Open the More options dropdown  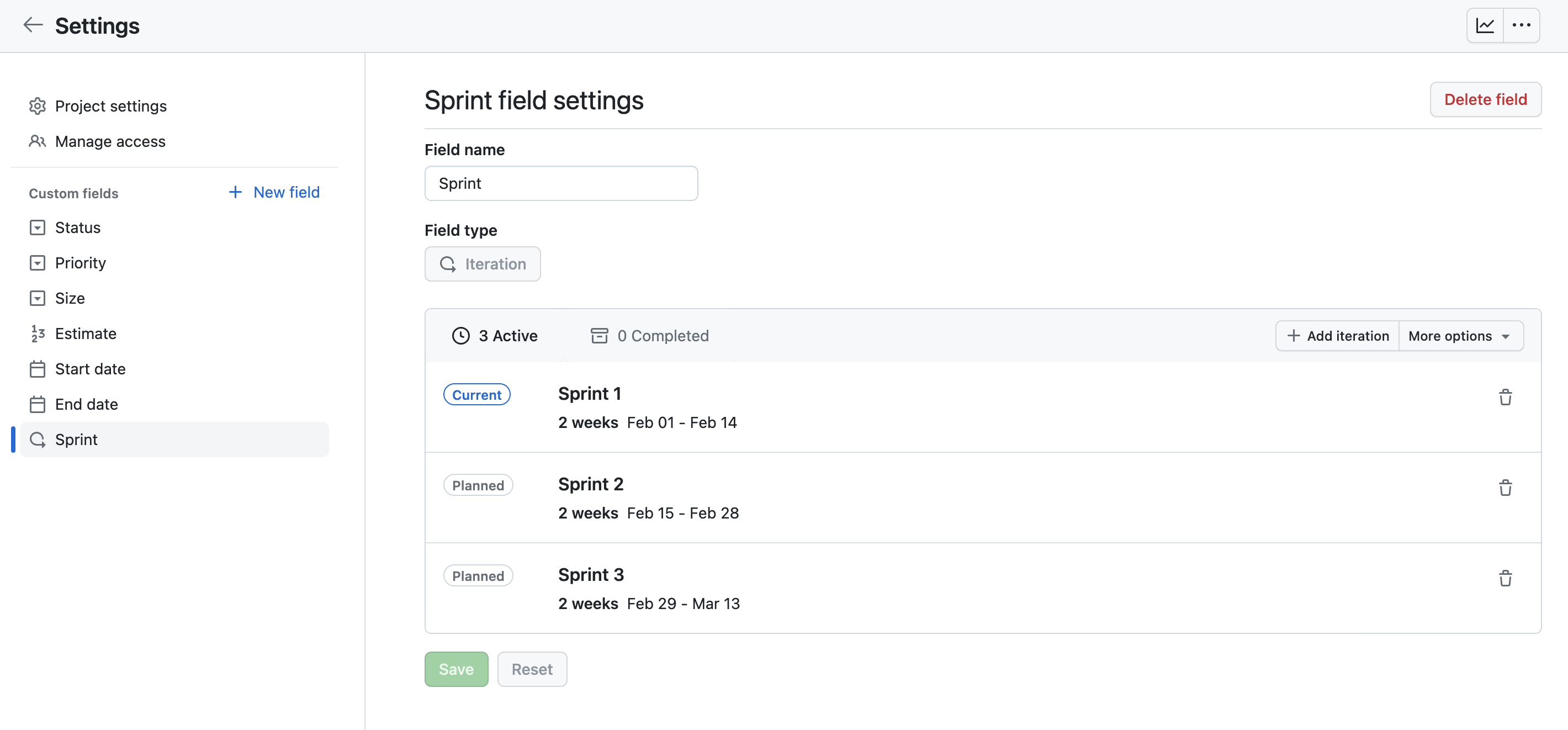click(1460, 336)
